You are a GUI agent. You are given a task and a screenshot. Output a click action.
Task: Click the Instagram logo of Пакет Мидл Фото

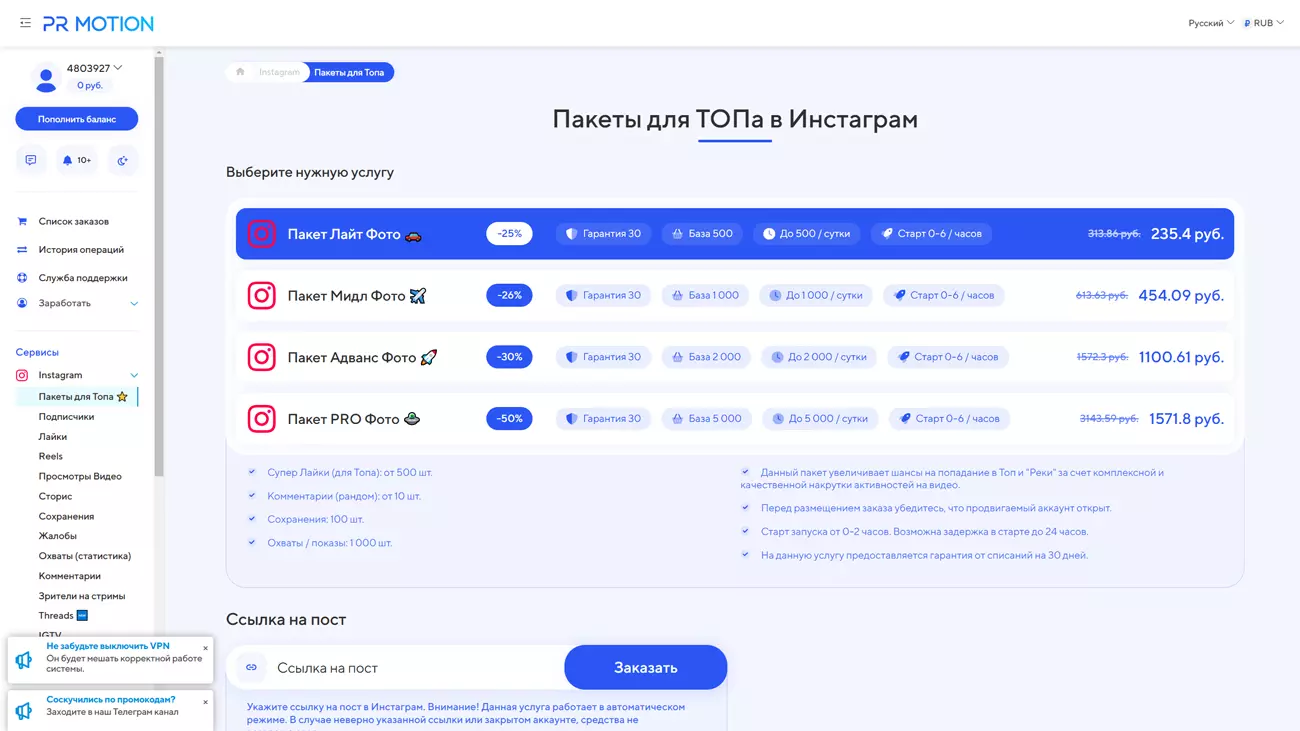[261, 296]
